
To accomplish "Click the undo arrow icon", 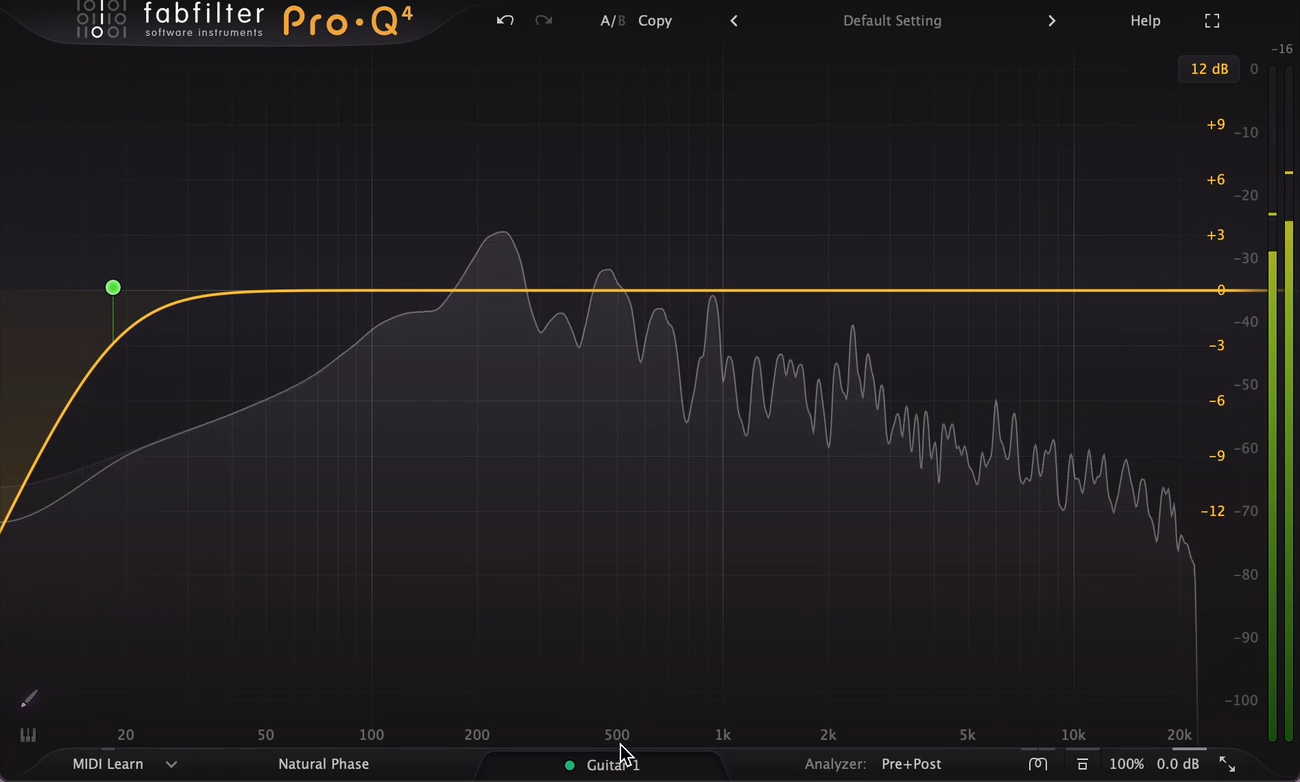I will click(505, 20).
